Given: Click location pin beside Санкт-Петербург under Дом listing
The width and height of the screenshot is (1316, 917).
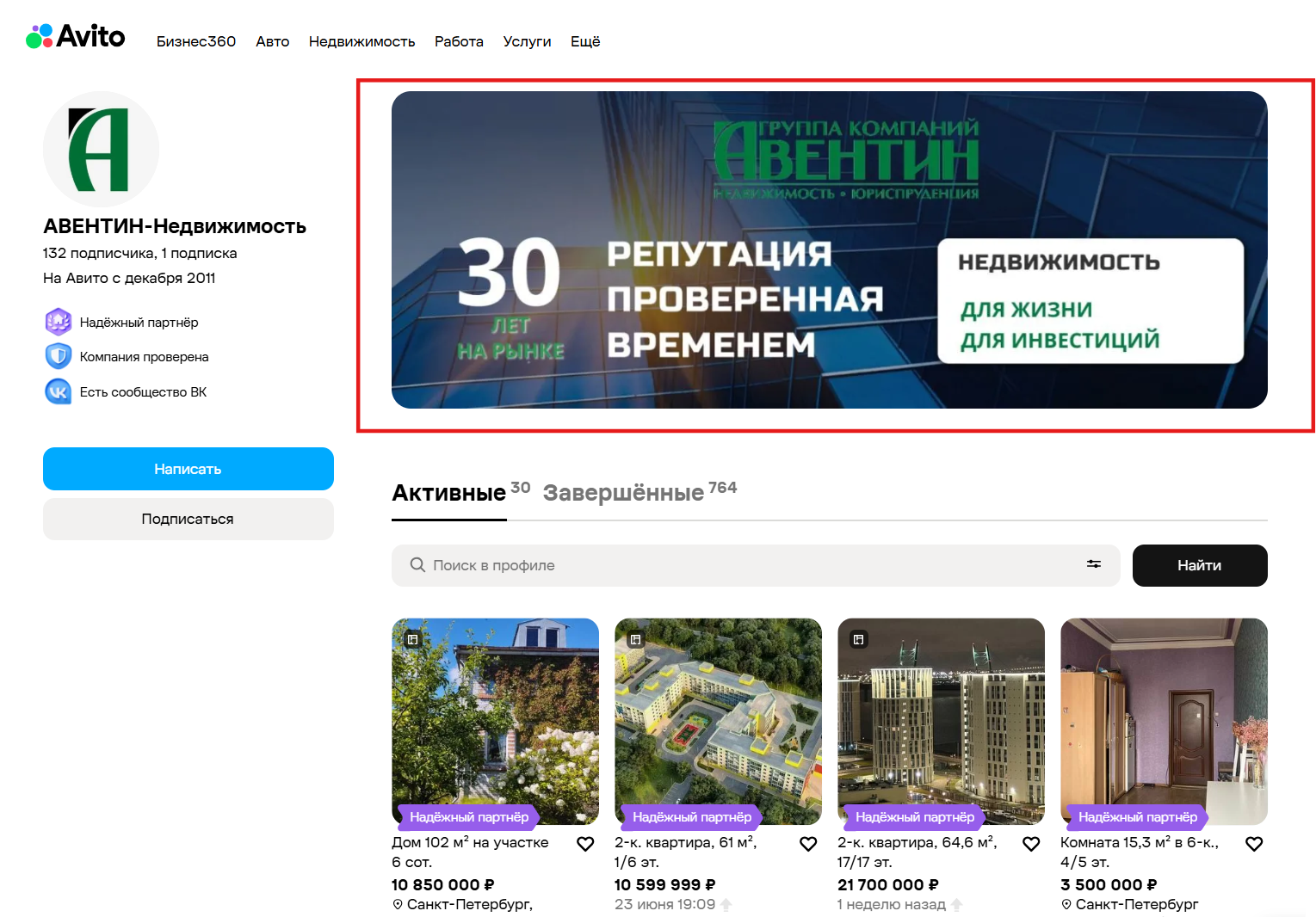Looking at the screenshot, I should (398, 904).
